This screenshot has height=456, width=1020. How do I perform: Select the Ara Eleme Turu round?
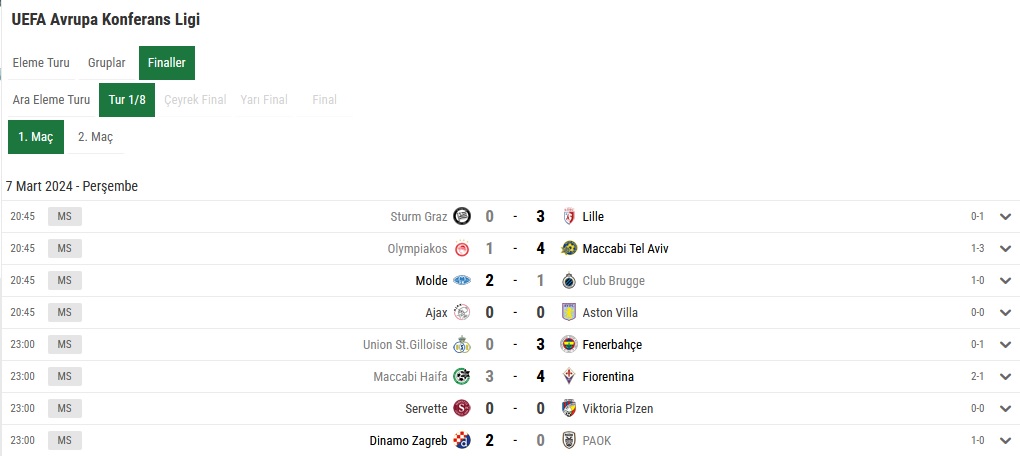51,100
